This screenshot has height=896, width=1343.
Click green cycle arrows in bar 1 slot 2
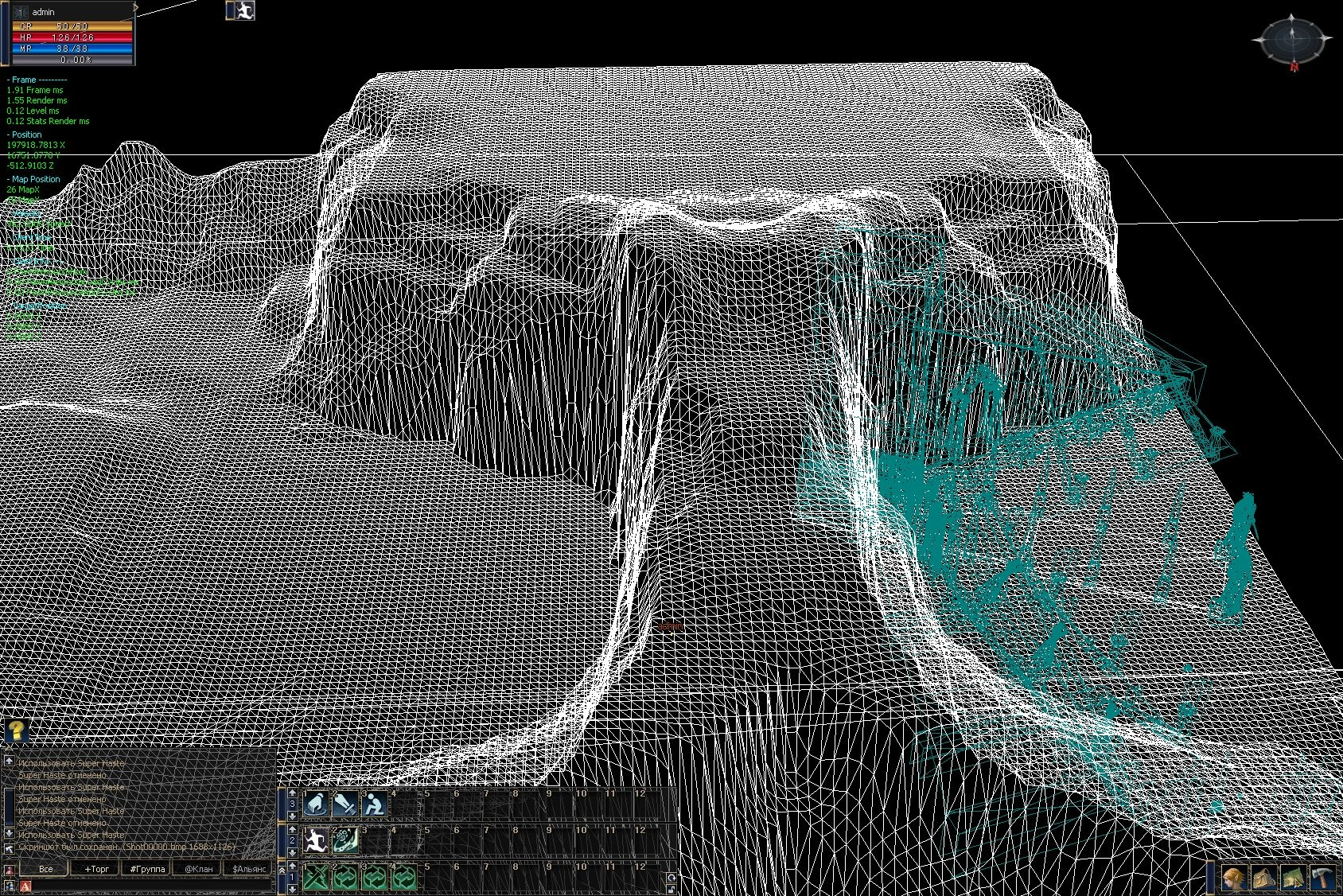pyautogui.click(x=345, y=877)
